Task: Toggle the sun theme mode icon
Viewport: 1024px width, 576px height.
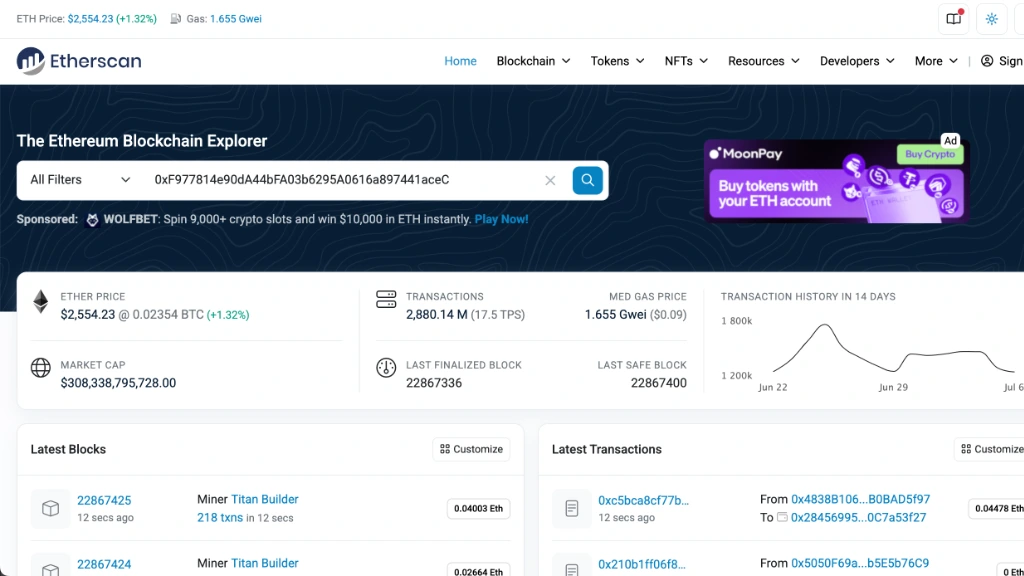Action: point(991,19)
